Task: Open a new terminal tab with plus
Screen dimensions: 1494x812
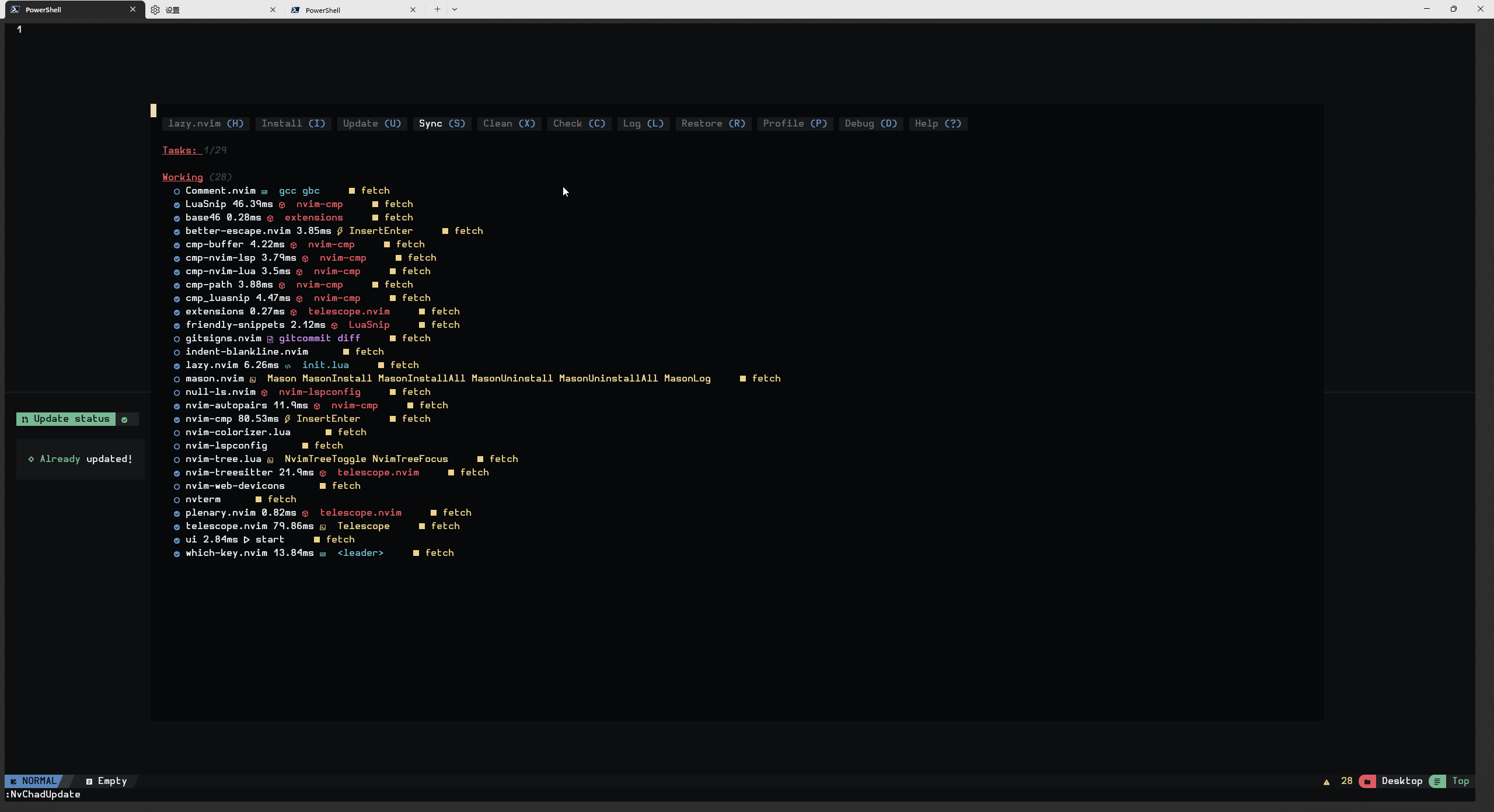Action: [437, 9]
